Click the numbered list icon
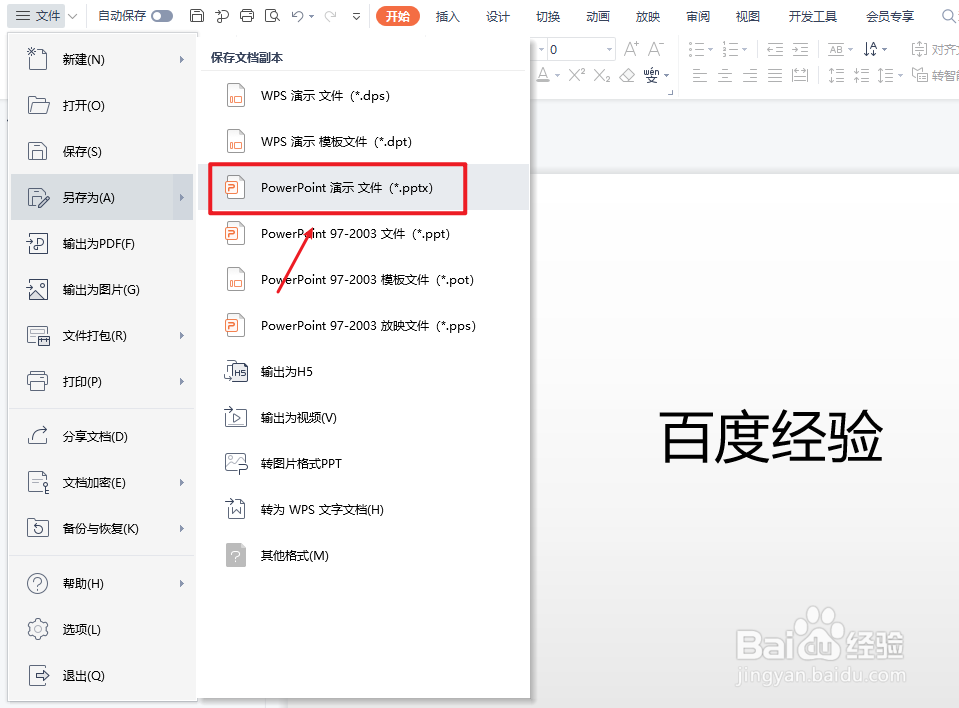This screenshot has height=708, width=959. click(730, 49)
